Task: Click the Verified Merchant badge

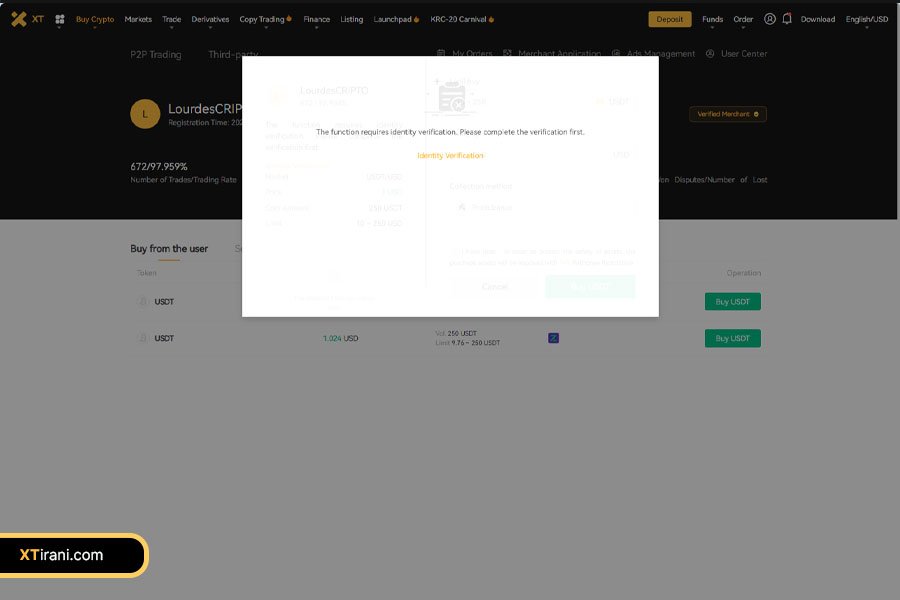Action: pyautogui.click(x=727, y=114)
